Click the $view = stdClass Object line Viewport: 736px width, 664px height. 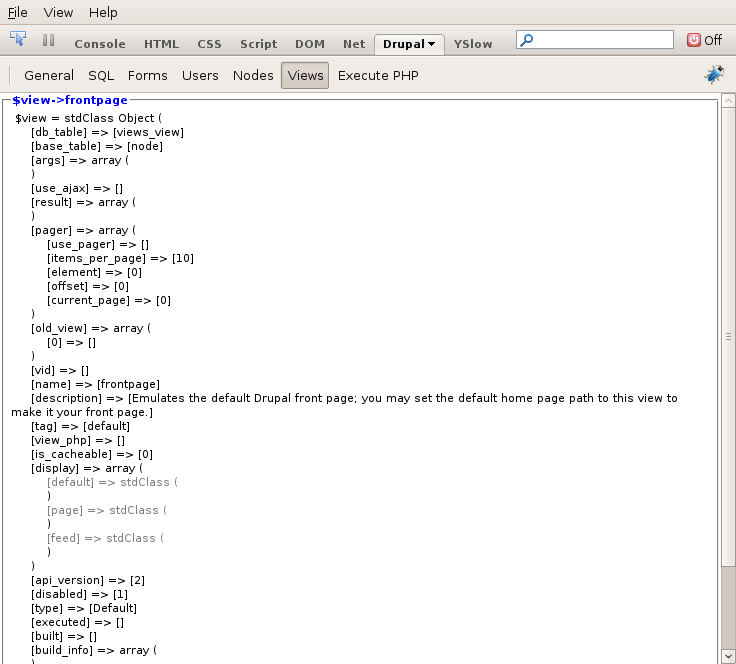[88, 118]
